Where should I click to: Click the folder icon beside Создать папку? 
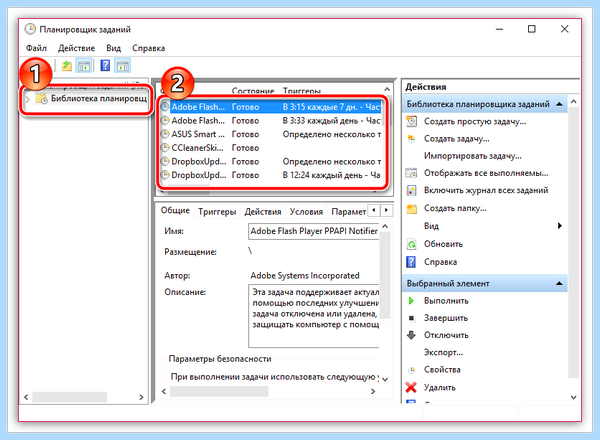point(412,209)
